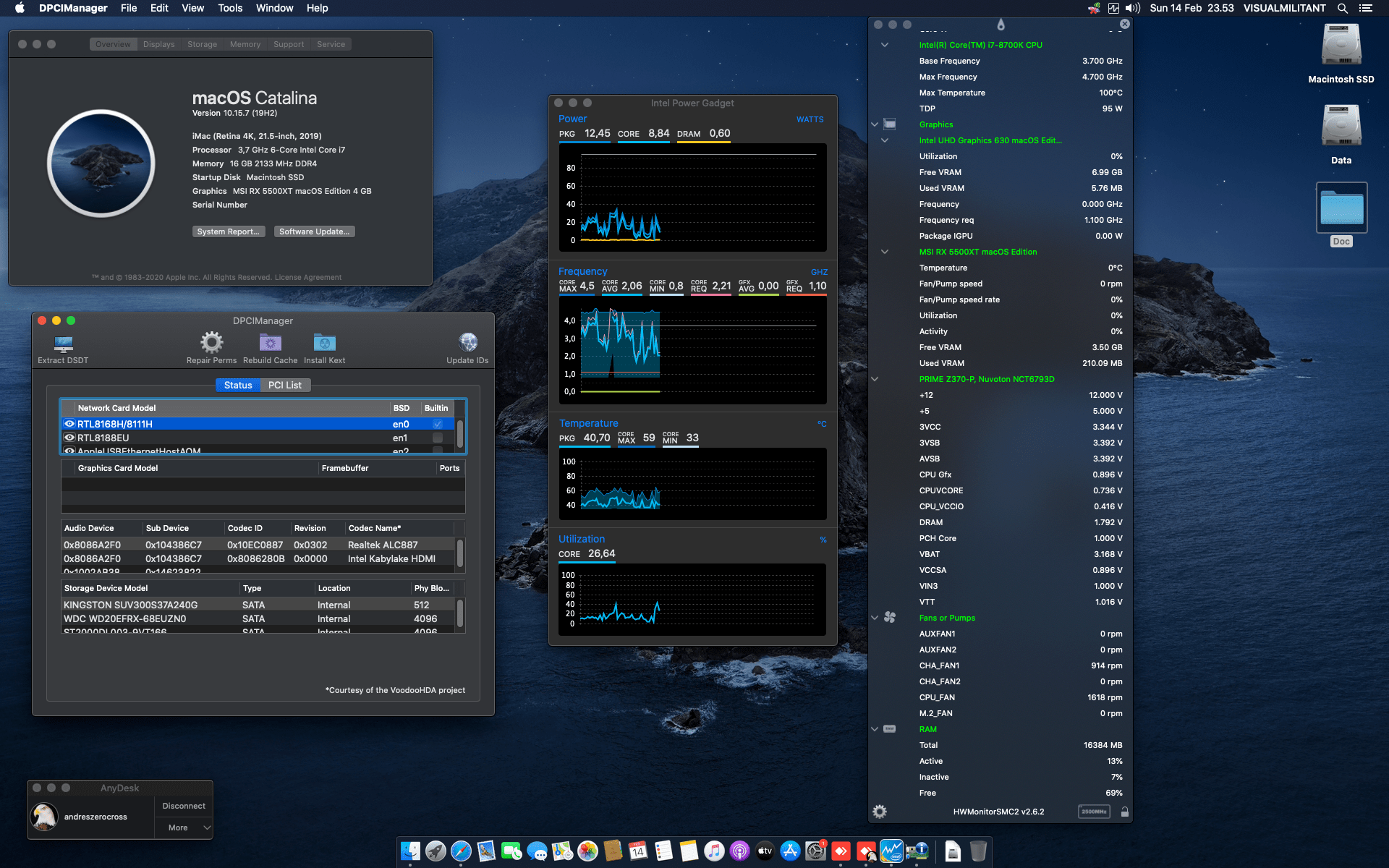Screen dimensions: 1389x868
Task: Toggle Builtin checkbox for RTL8168H/8111H en0
Action: 438,424
